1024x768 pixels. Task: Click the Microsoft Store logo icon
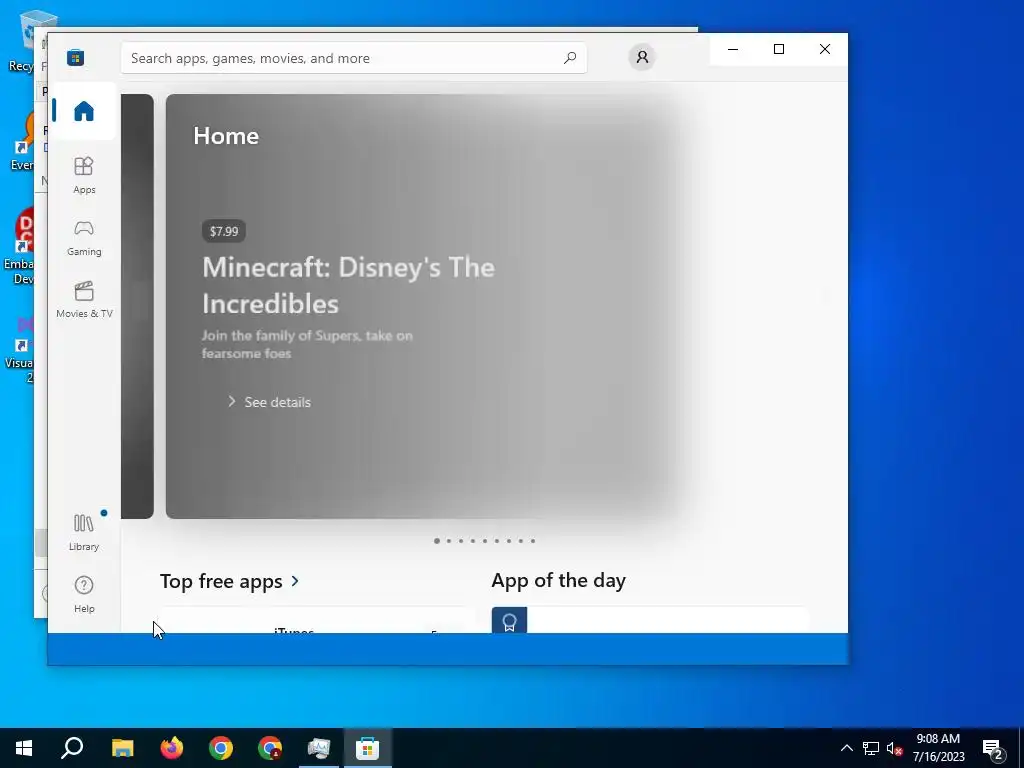75,58
